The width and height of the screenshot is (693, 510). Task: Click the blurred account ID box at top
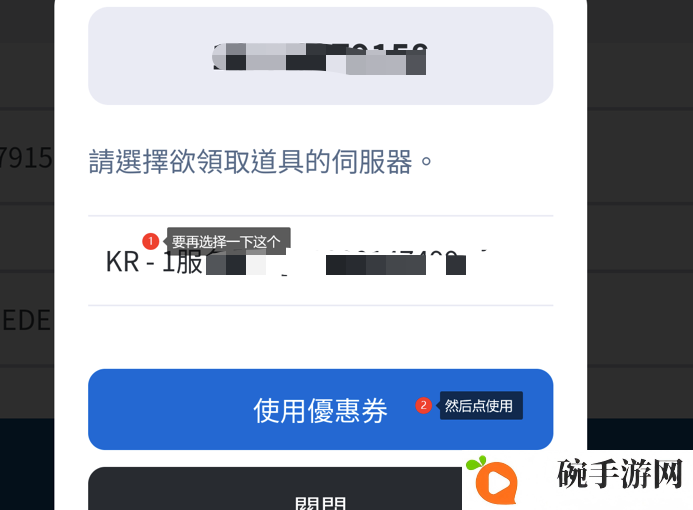pyautogui.click(x=320, y=56)
